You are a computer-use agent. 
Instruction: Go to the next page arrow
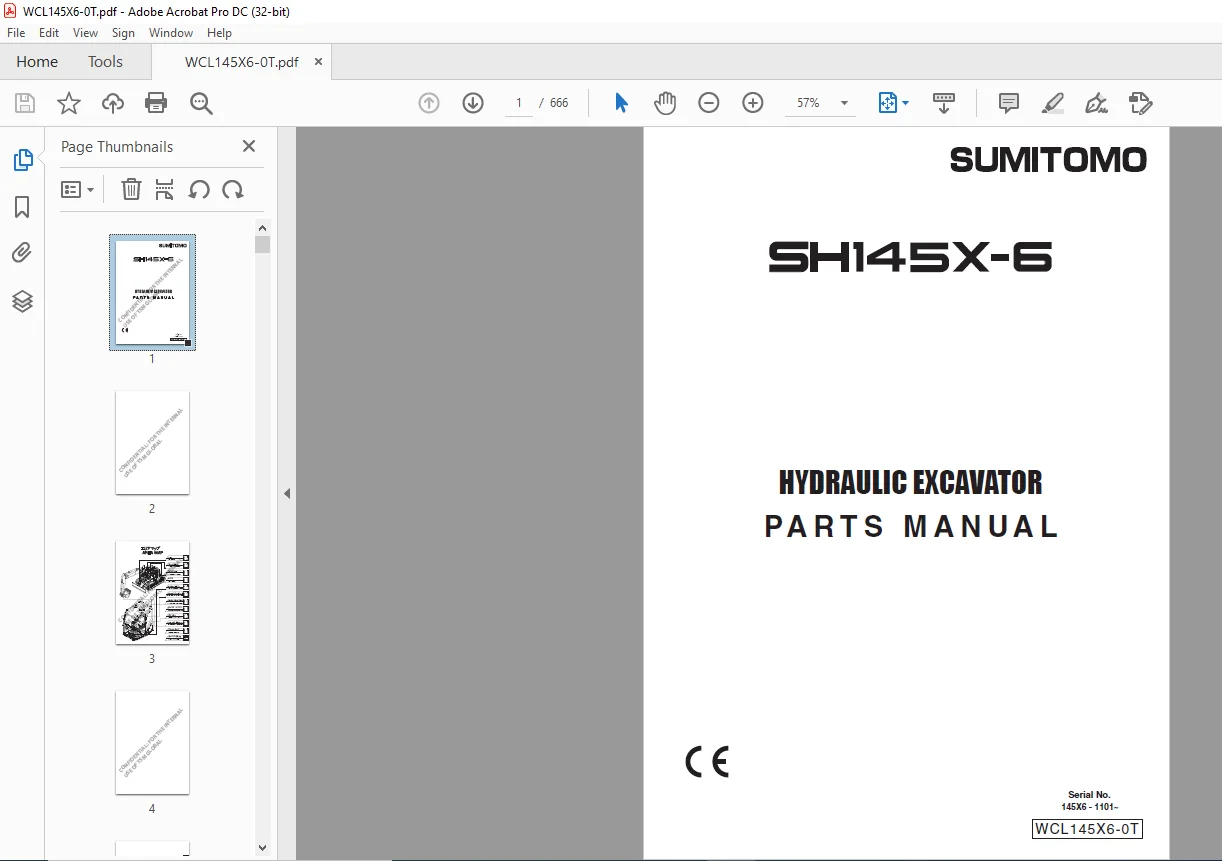(473, 103)
